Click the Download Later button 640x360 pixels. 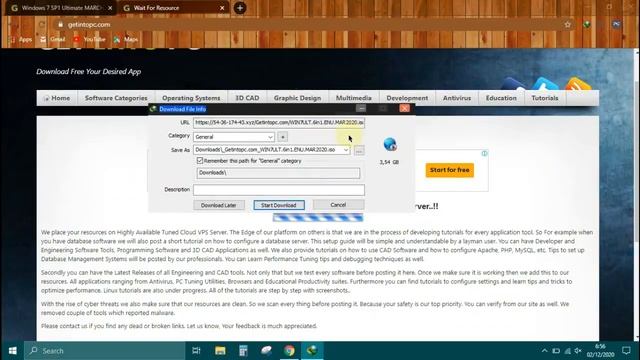coord(219,205)
